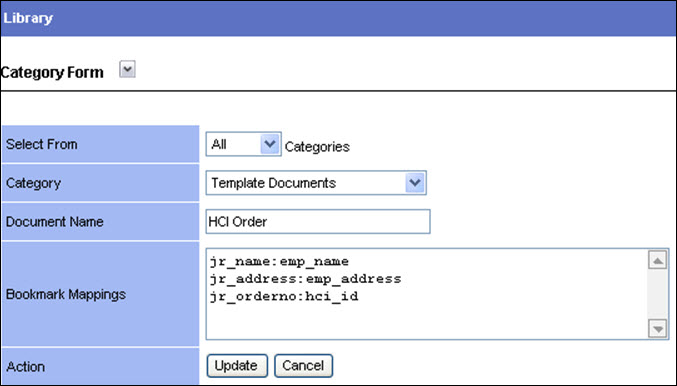Screen dimensions: 677x386
Task: Place cursor on the jr_address:emp_address line
Action: pyautogui.click(x=306, y=279)
